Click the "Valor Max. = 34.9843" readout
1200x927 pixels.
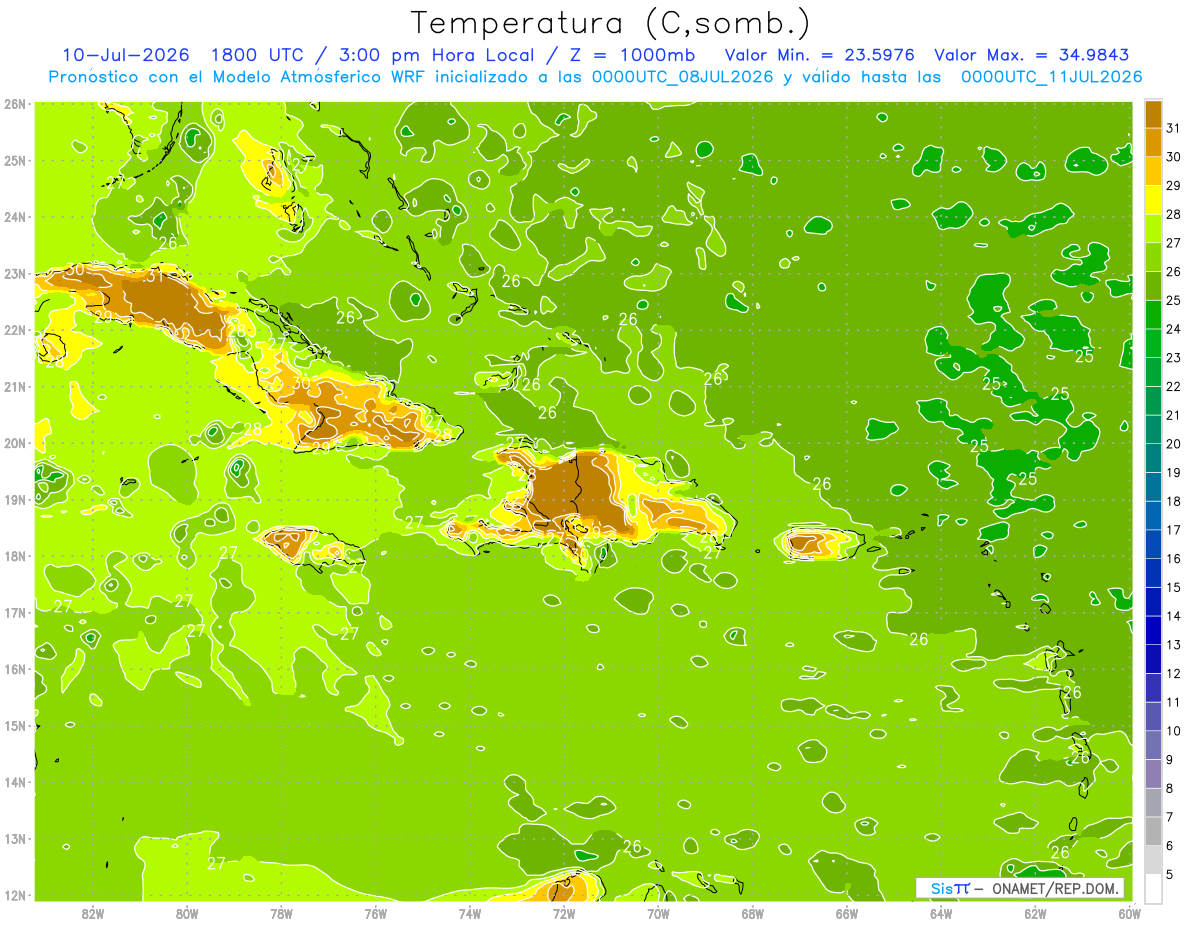tap(1033, 55)
